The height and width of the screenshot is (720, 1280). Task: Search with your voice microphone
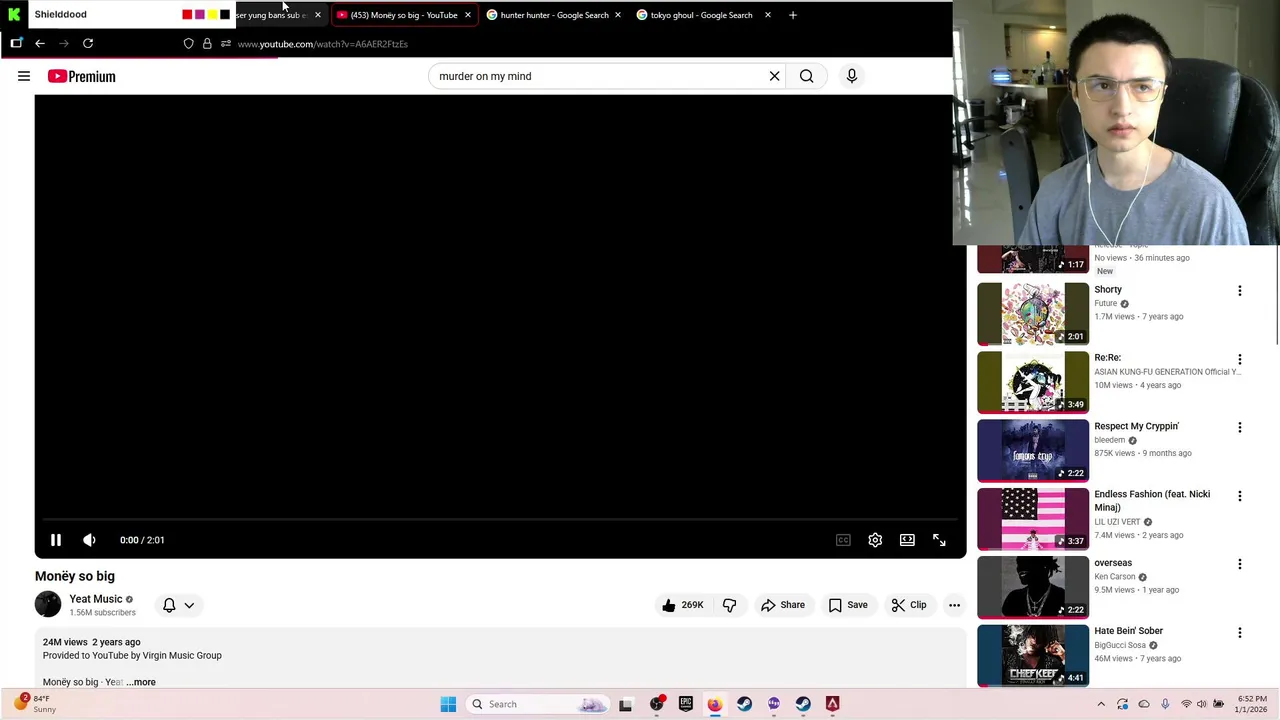(x=852, y=76)
